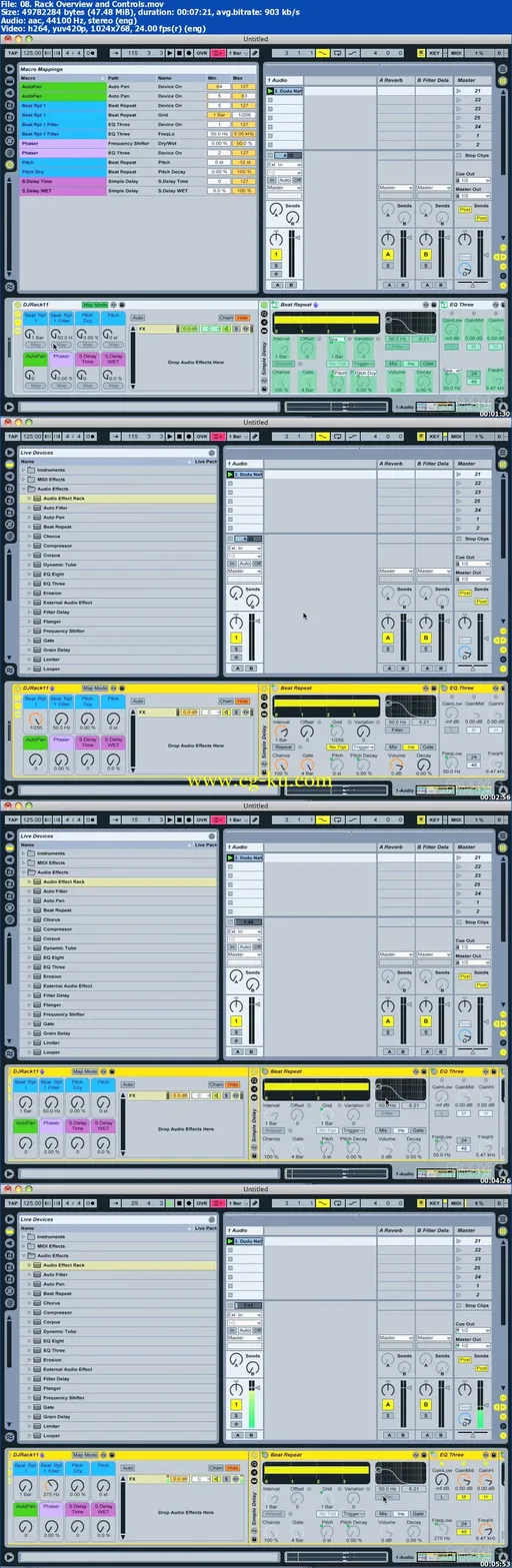
Task: Select the Master track header in the 00:04:26 frame
Action: click(x=473, y=847)
